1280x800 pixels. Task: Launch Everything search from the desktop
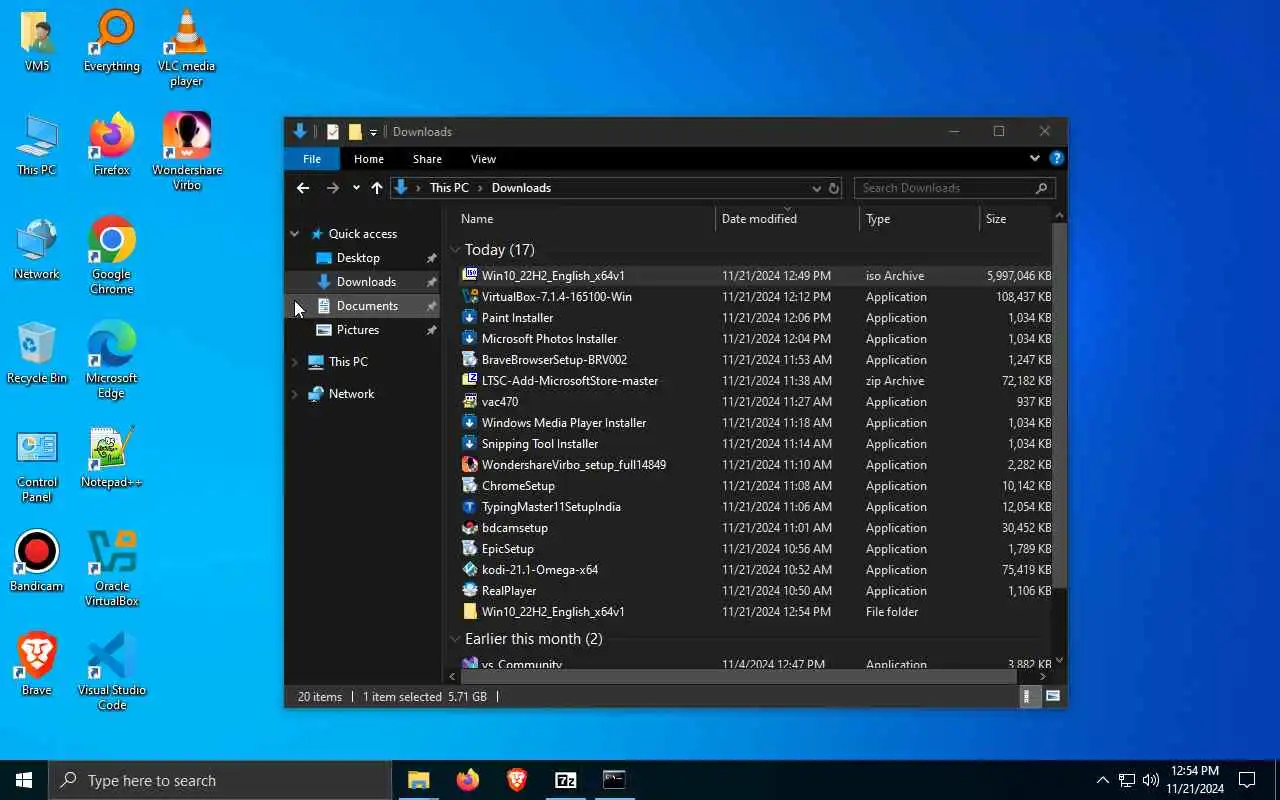pos(111,42)
